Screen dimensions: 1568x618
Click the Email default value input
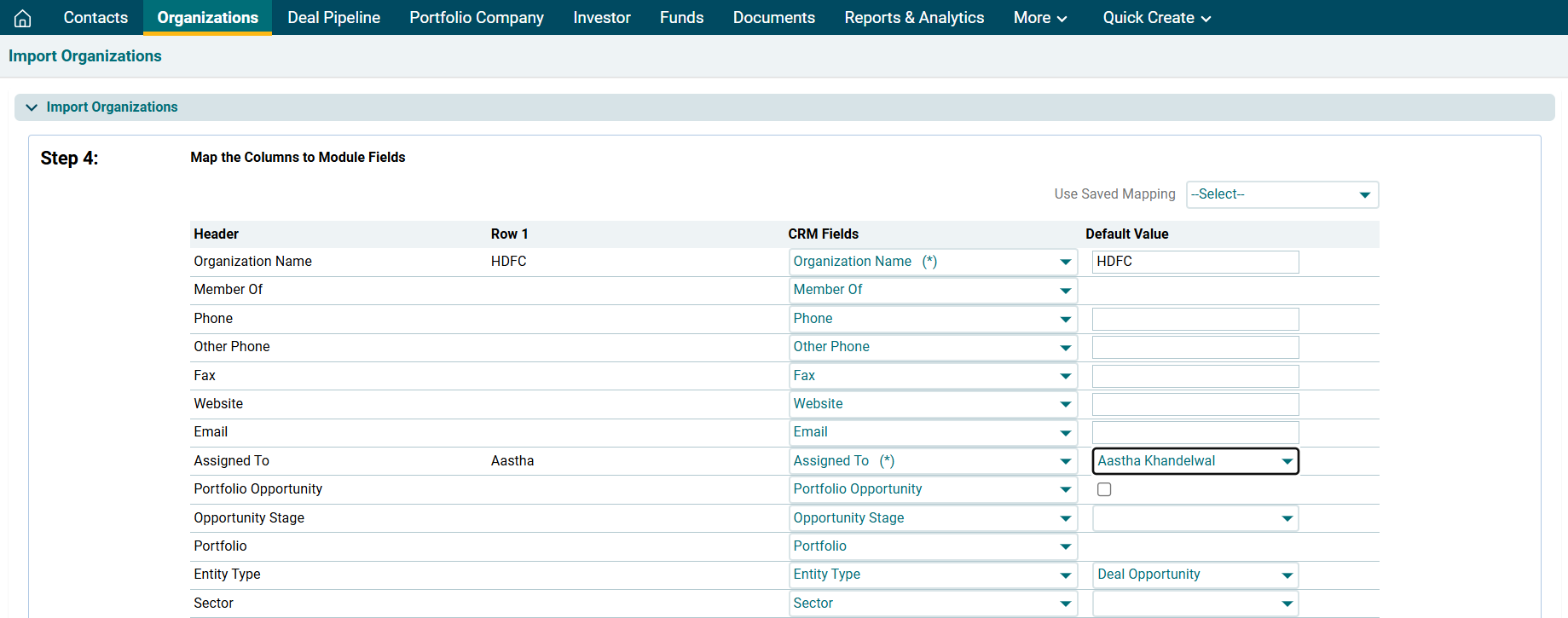pyautogui.click(x=1195, y=432)
